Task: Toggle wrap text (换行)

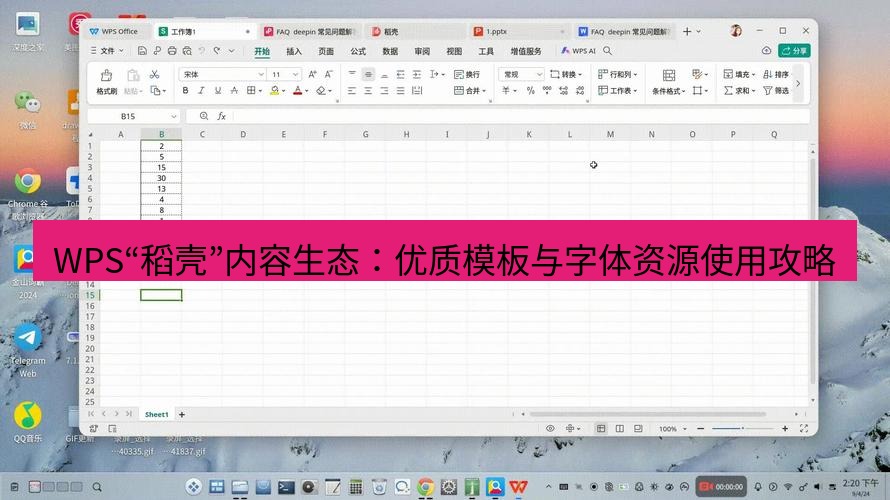Action: click(x=467, y=74)
